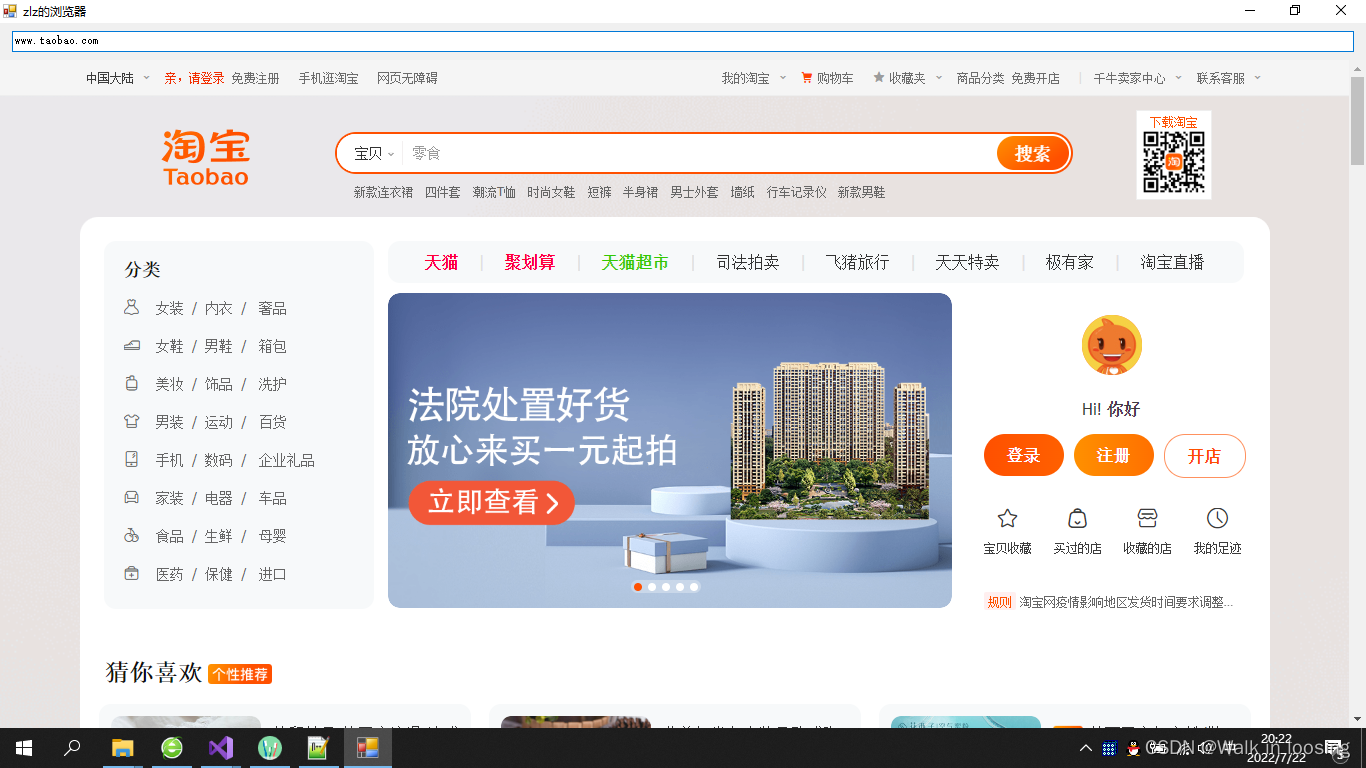Open 收藏的店 shop icon
The image size is (1366, 768).
tap(1147, 518)
